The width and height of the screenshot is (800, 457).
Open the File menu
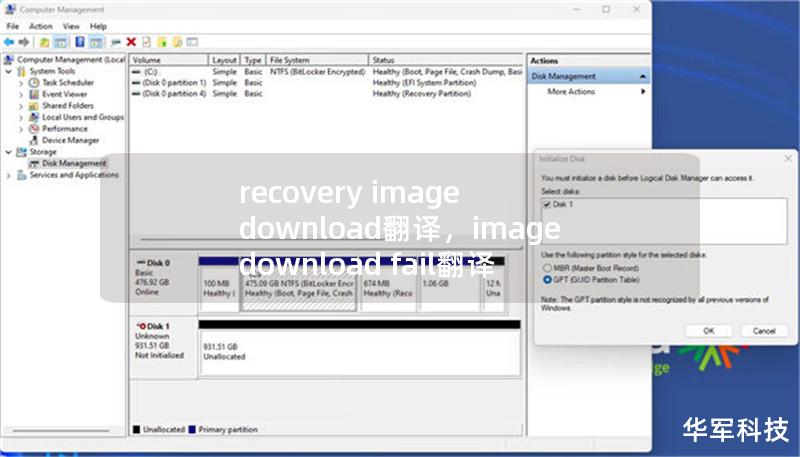point(13,26)
